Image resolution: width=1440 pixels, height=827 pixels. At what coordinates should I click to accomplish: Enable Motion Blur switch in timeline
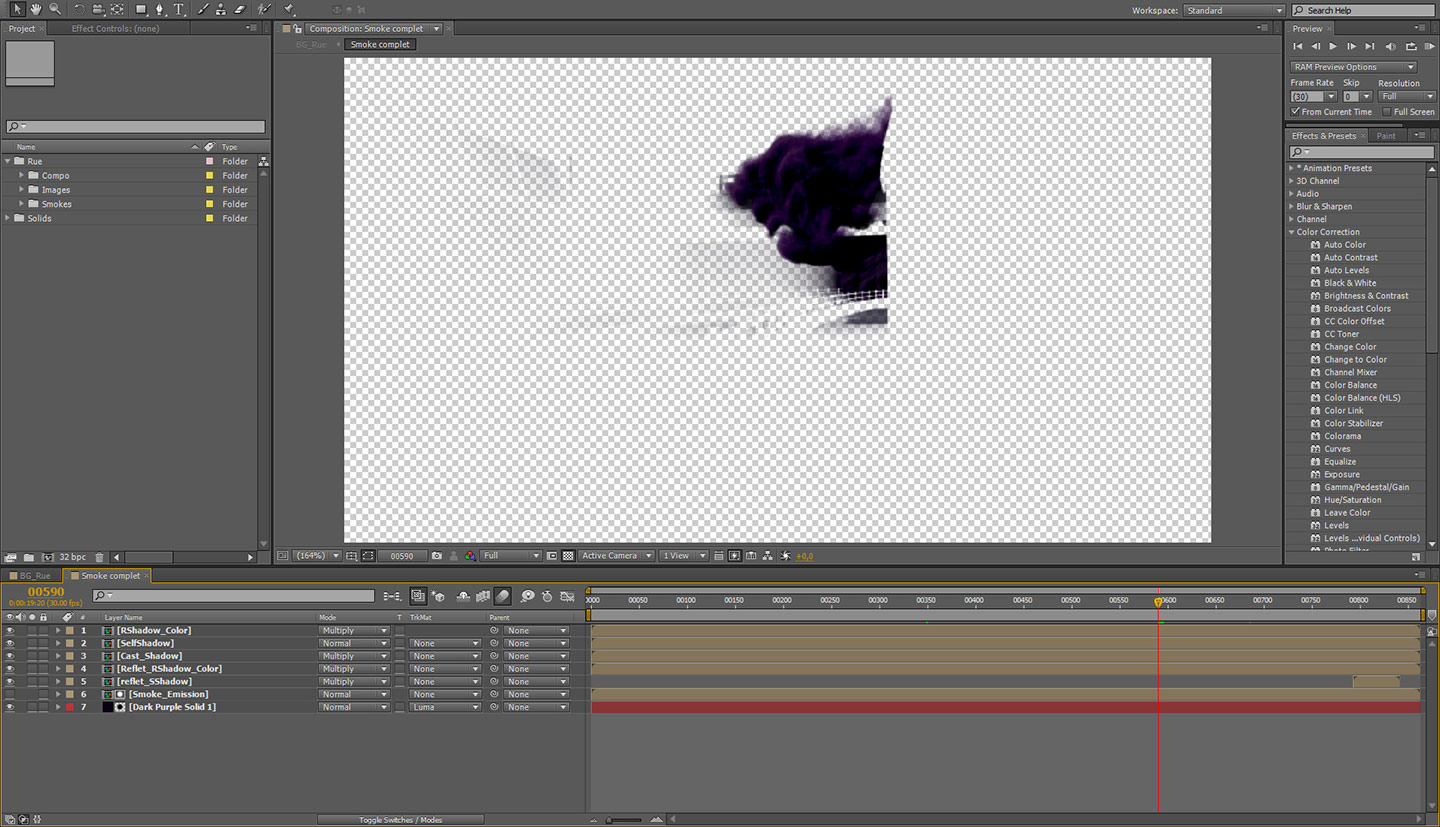[x=502, y=596]
